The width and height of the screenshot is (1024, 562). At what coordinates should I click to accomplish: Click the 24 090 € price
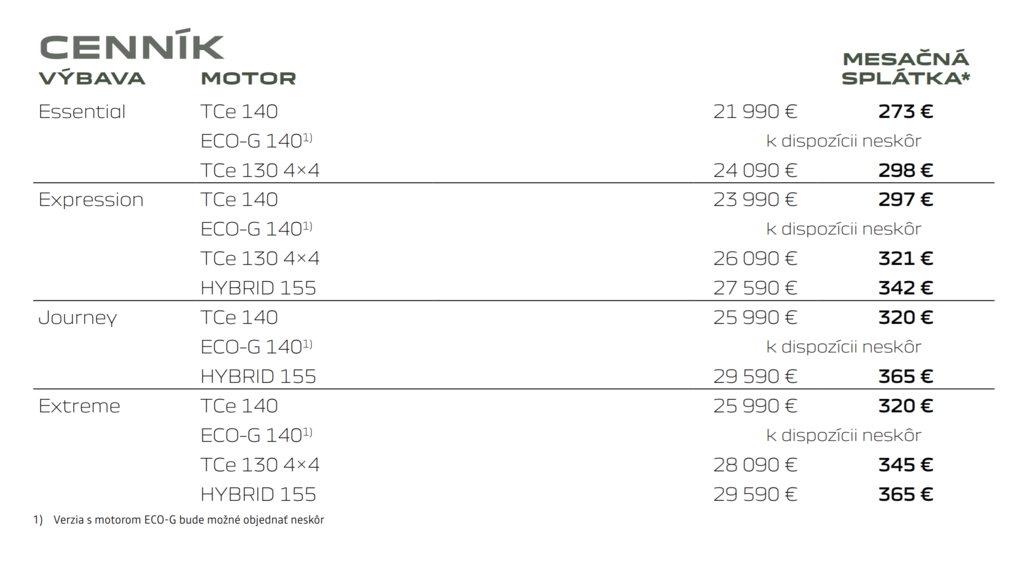755,171
